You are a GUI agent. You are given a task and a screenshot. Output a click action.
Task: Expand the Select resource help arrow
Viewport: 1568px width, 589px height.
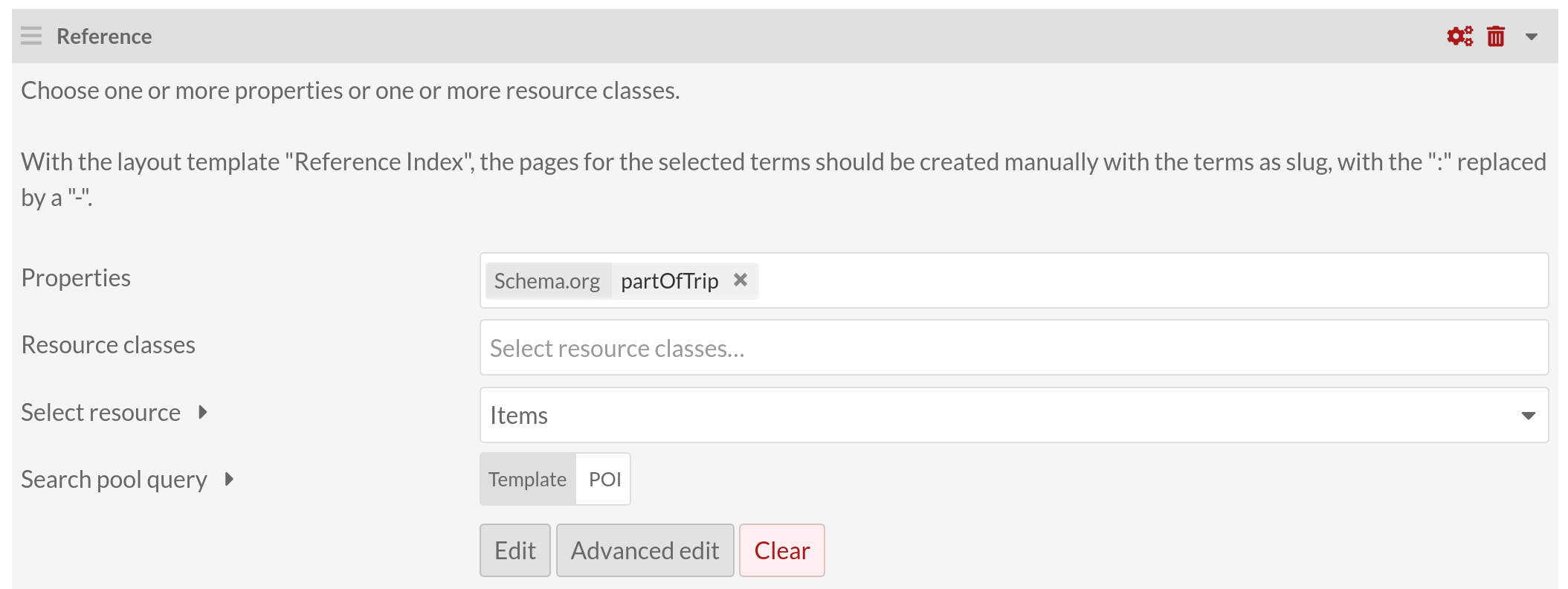[x=203, y=412]
